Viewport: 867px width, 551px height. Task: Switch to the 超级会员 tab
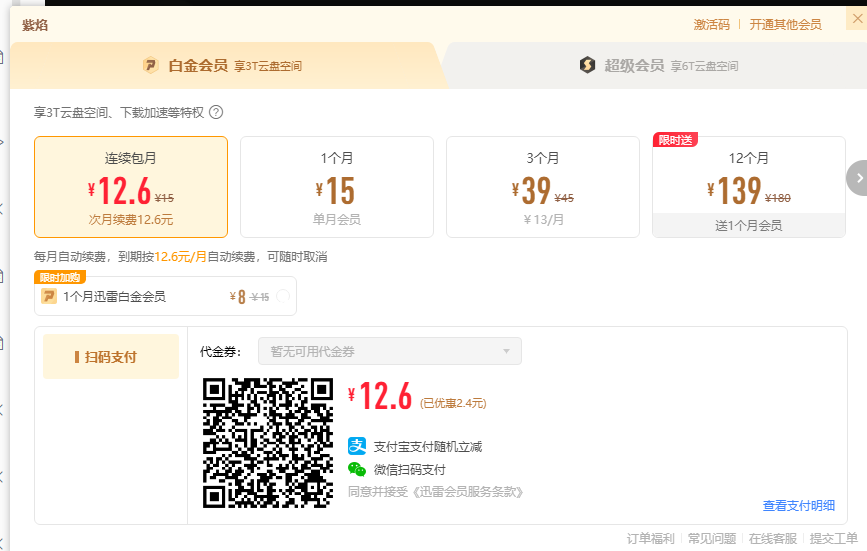(x=658, y=66)
